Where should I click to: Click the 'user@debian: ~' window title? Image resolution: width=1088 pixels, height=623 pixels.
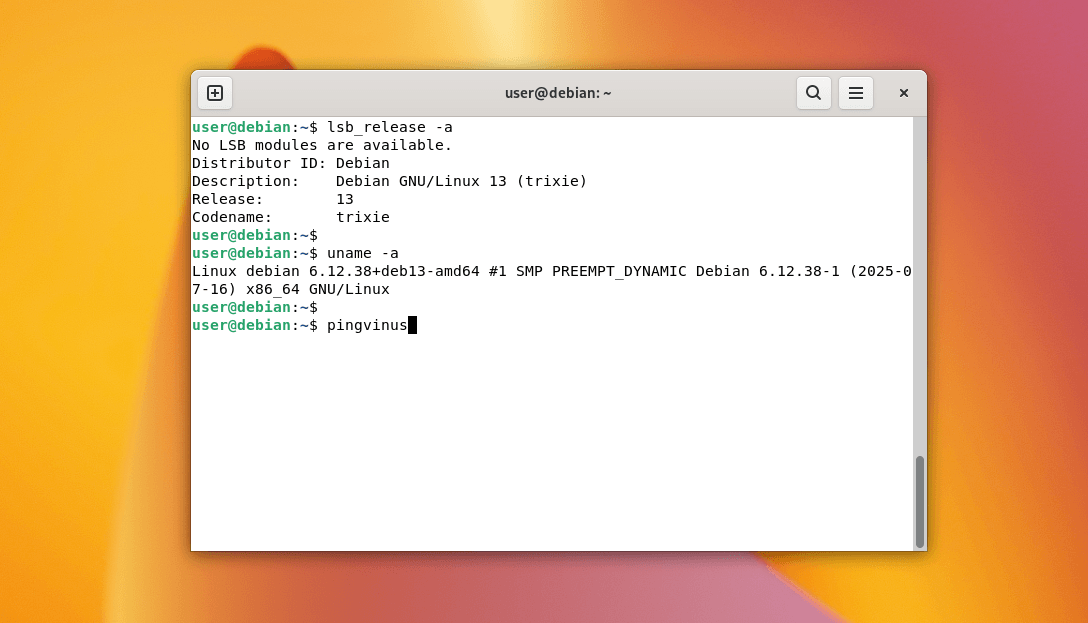tap(557, 93)
